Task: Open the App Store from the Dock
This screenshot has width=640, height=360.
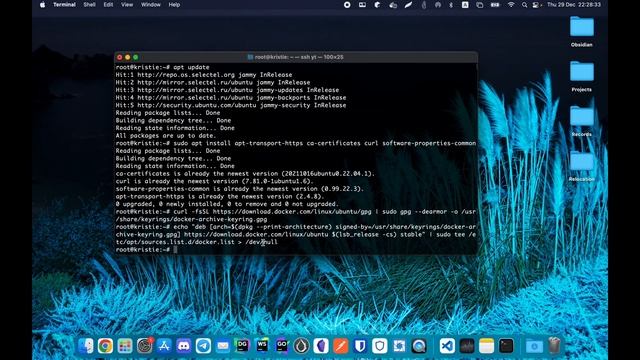Action: pos(164,346)
